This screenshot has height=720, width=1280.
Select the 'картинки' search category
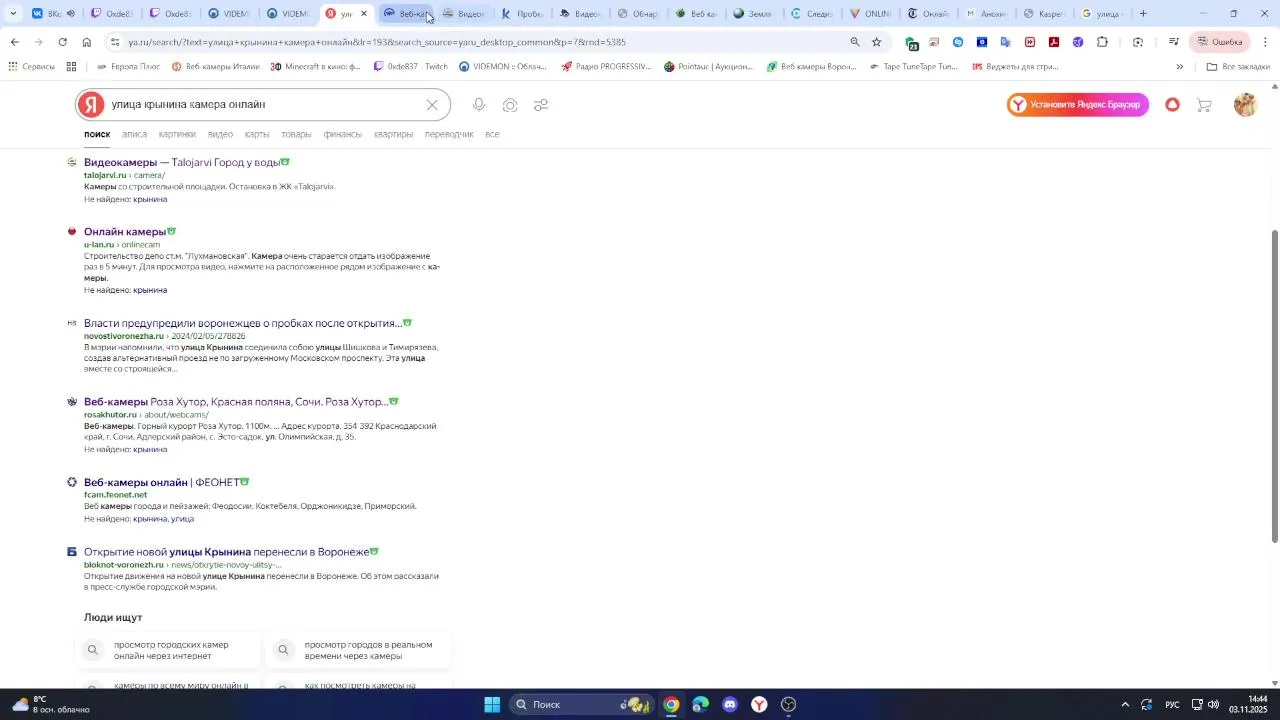tap(177, 134)
